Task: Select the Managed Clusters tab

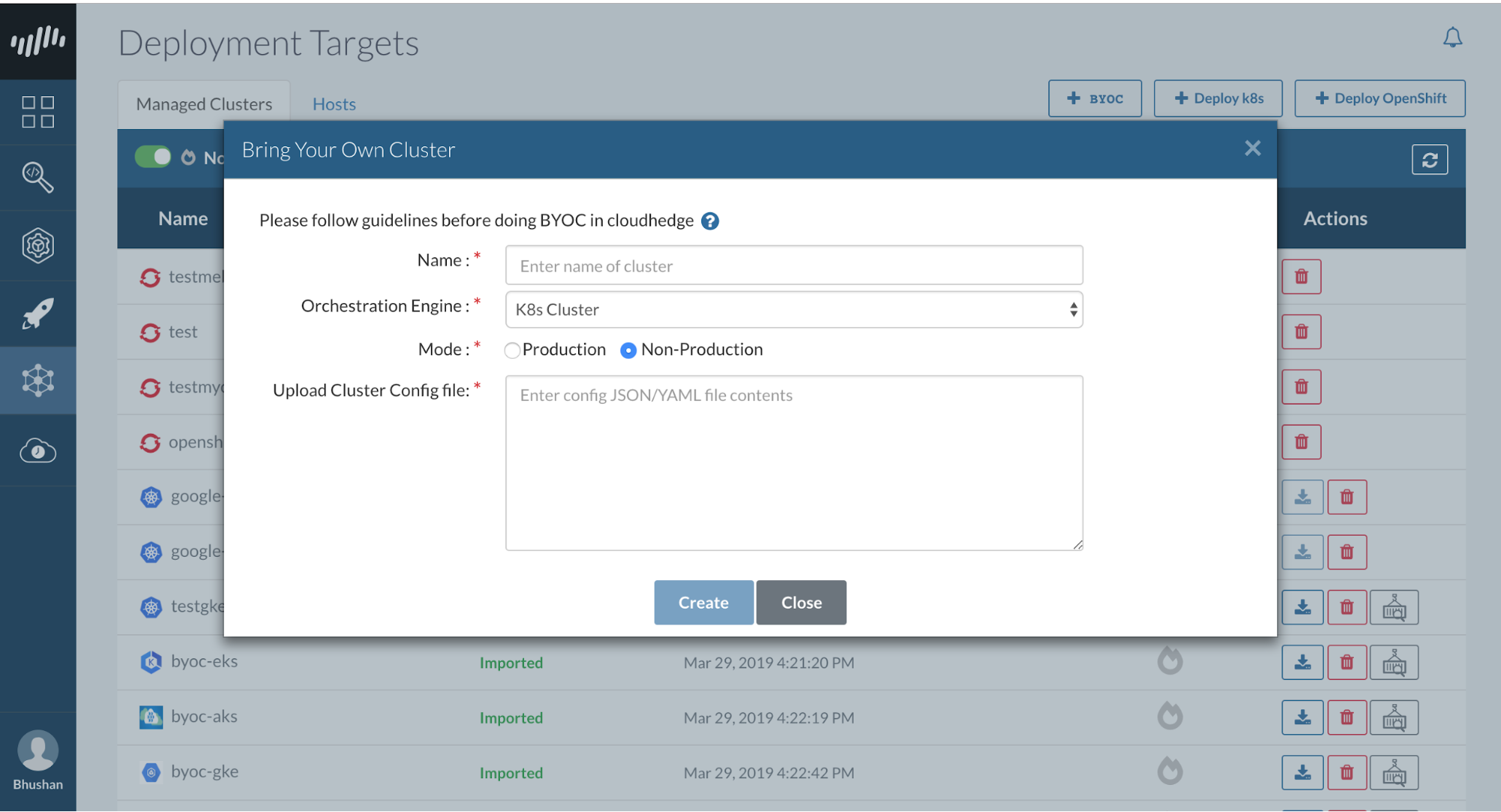Action: (203, 104)
